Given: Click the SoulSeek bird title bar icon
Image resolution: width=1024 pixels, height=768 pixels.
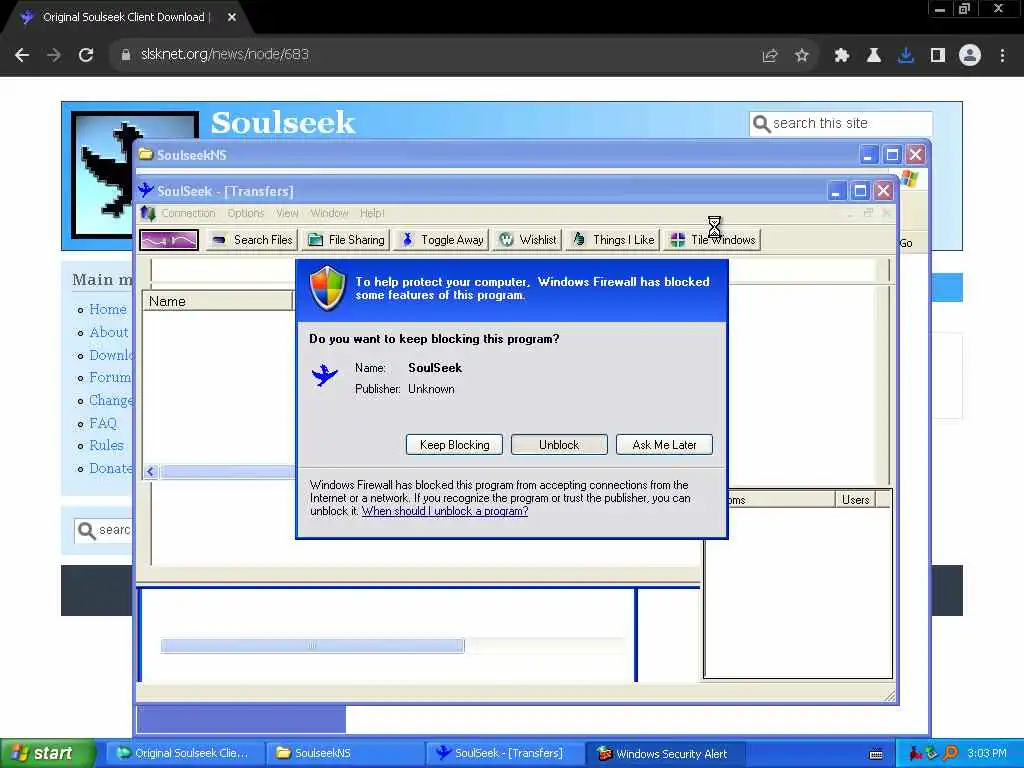Looking at the screenshot, I should (x=146, y=190).
